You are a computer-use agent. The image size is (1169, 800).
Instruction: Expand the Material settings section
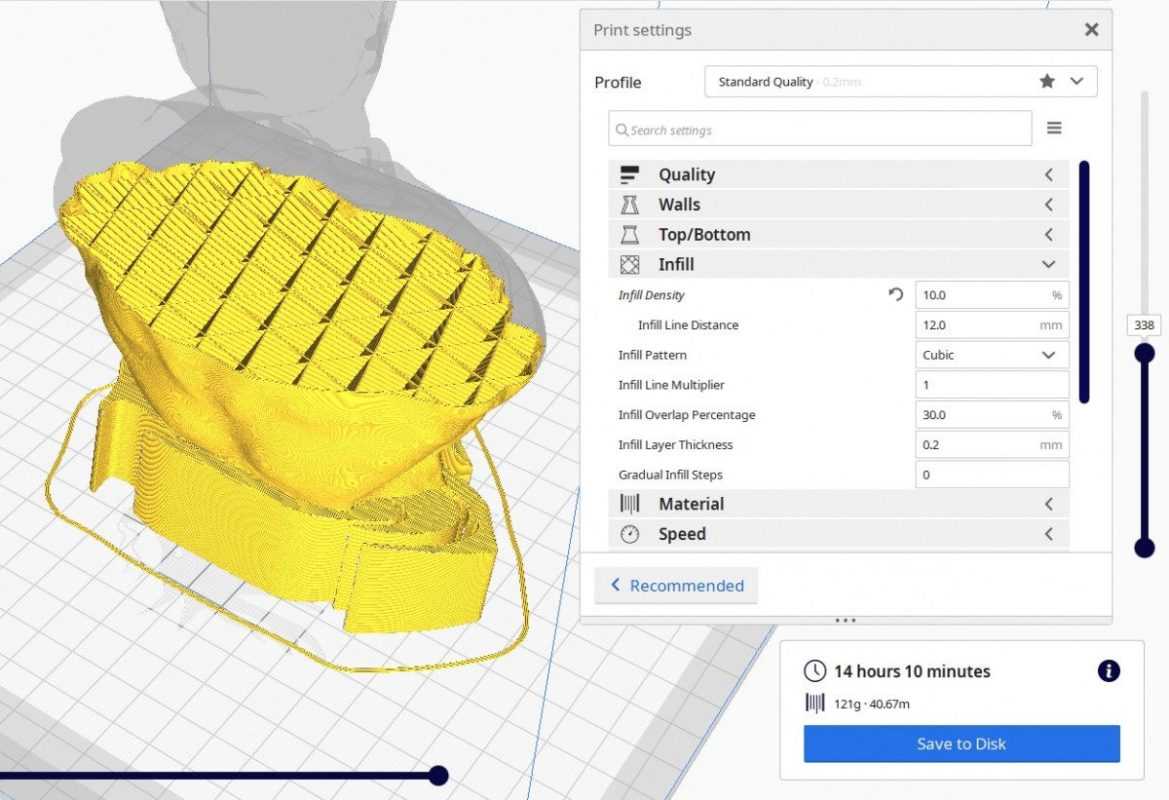[x=1048, y=504]
